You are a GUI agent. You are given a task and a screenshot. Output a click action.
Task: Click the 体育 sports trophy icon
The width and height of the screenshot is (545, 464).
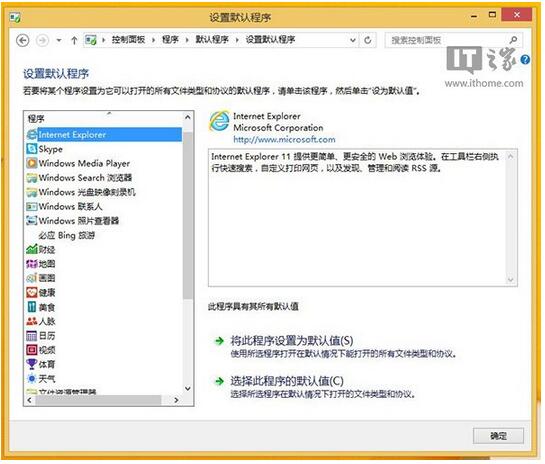point(32,364)
